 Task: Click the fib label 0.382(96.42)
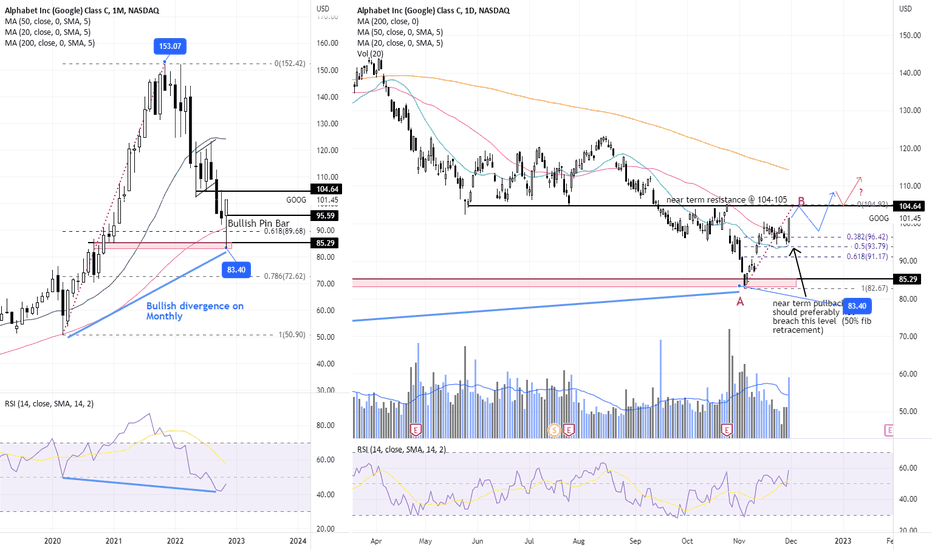(x=867, y=237)
